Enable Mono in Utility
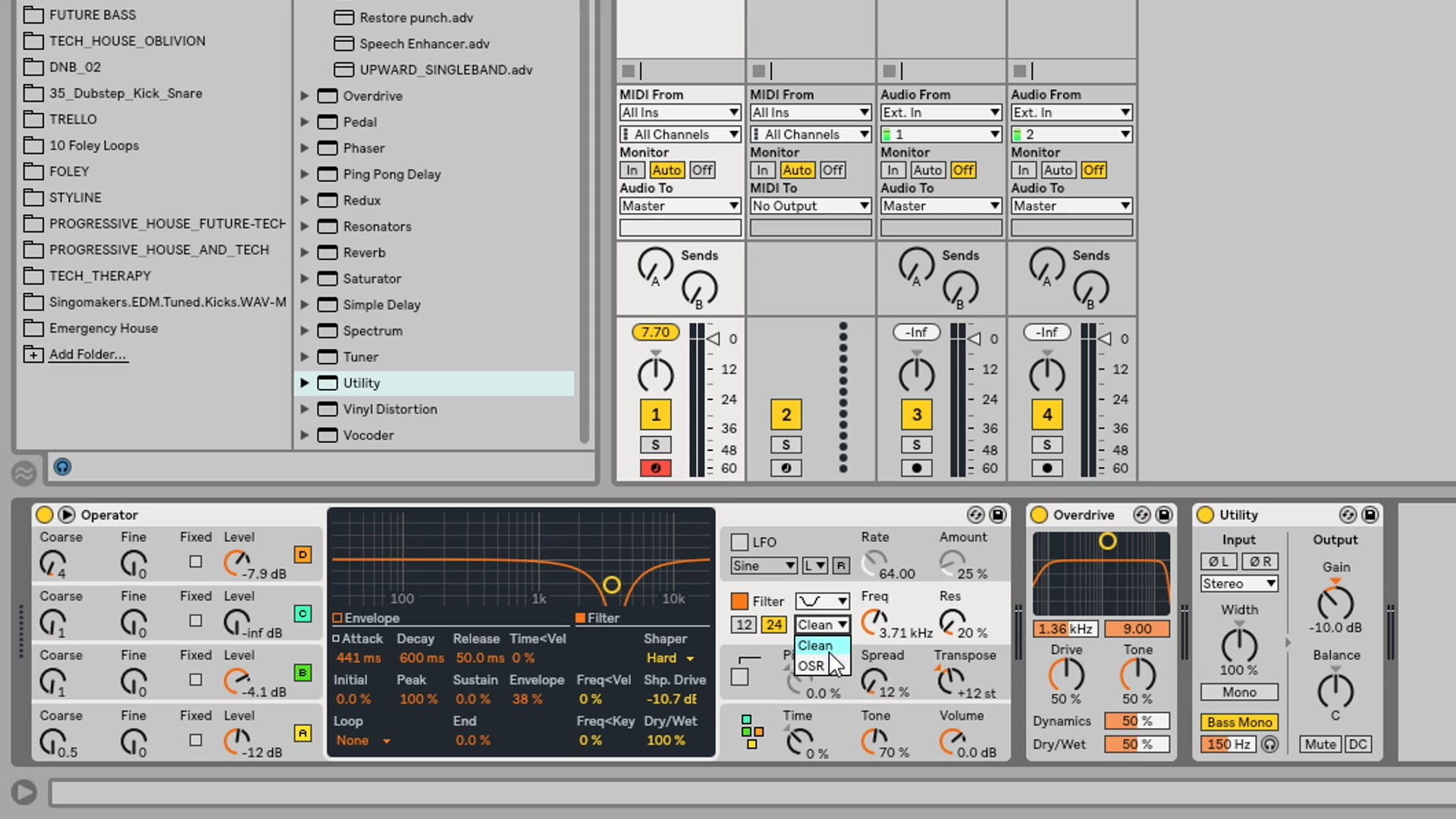Image resolution: width=1456 pixels, height=819 pixels. point(1239,692)
